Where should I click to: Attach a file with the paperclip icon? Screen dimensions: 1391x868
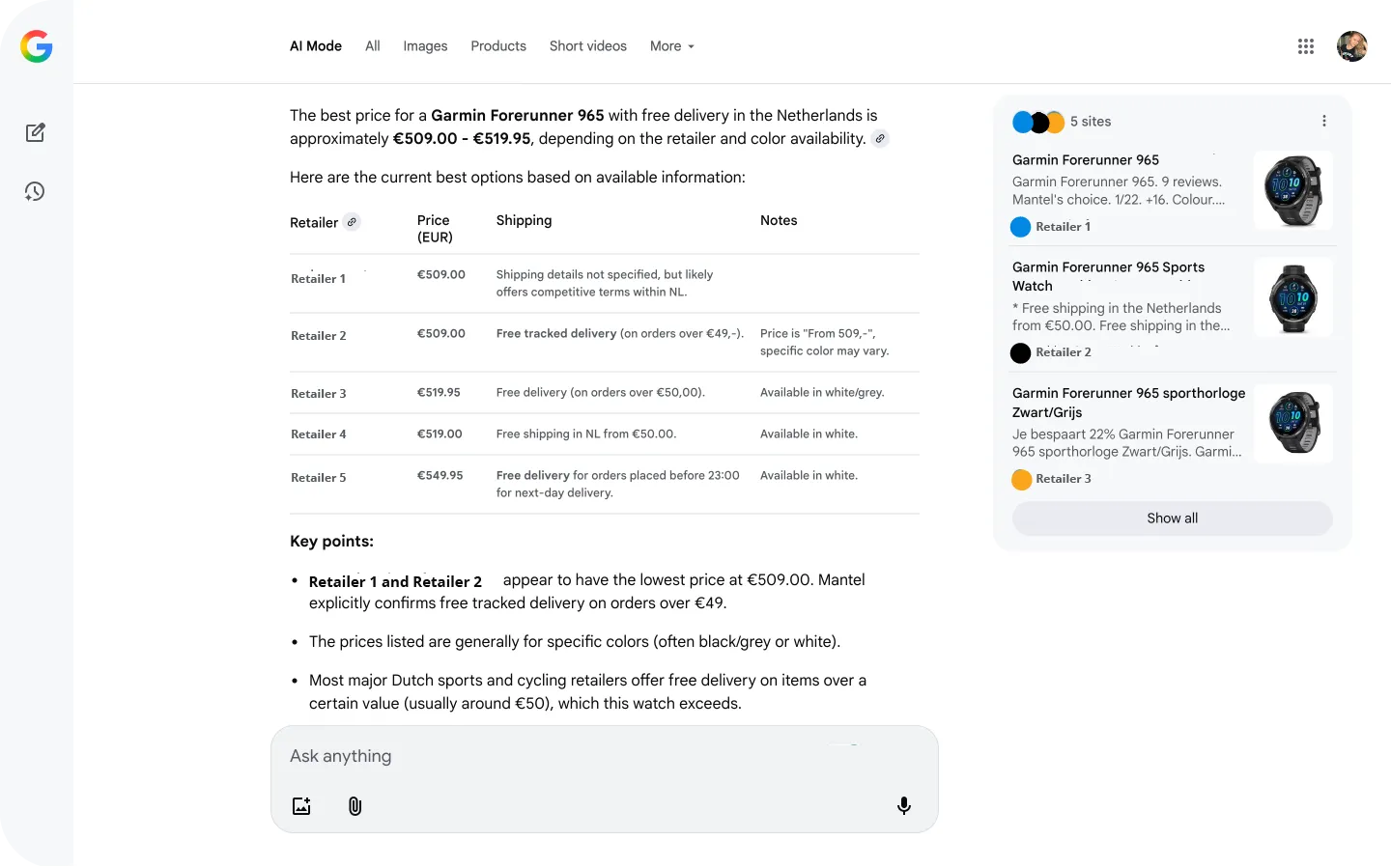[x=355, y=806]
